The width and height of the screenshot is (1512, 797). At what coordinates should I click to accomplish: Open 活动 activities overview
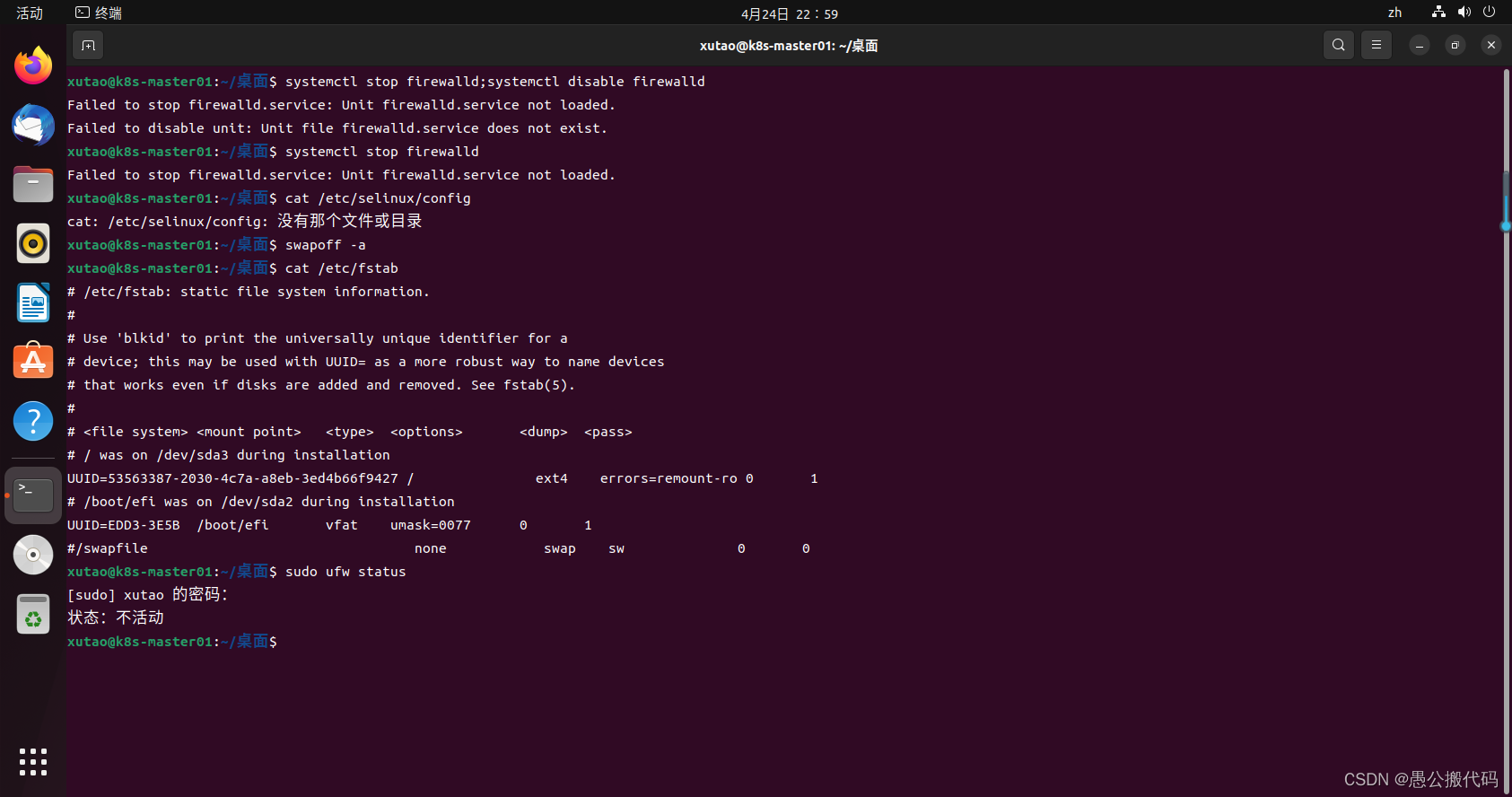[x=30, y=13]
